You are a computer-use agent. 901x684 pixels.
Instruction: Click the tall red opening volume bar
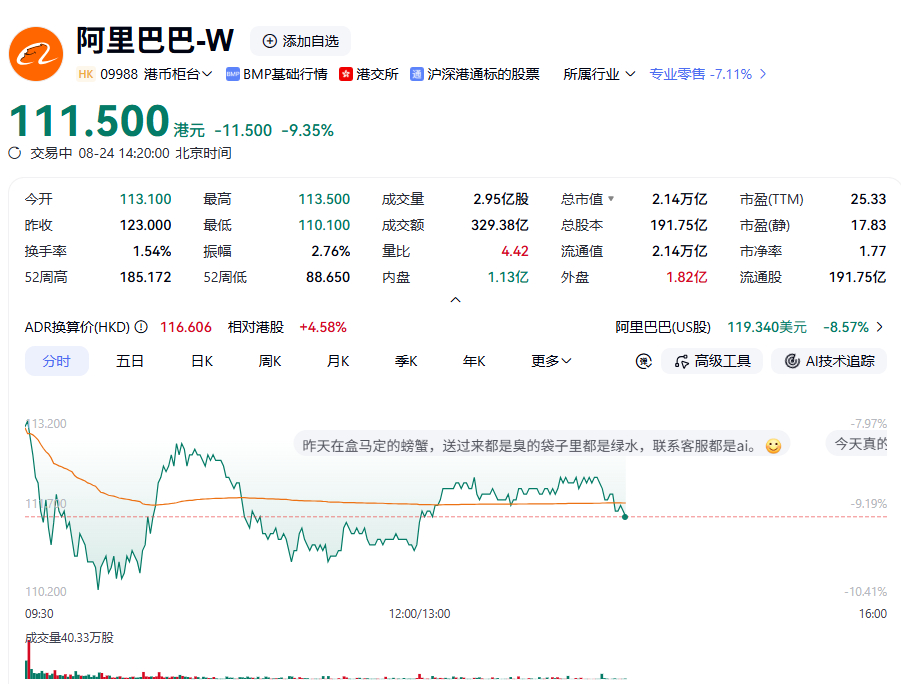click(28, 659)
